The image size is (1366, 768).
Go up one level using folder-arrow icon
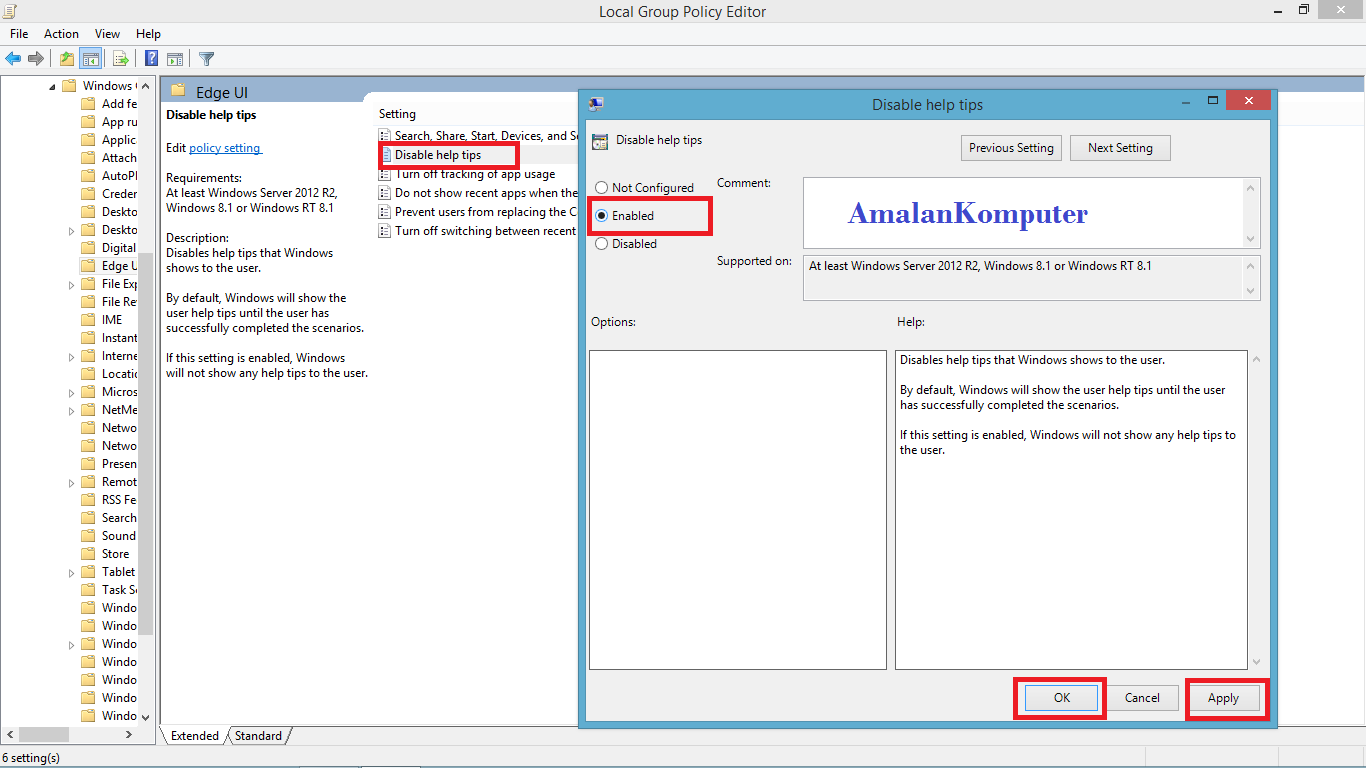(x=66, y=58)
